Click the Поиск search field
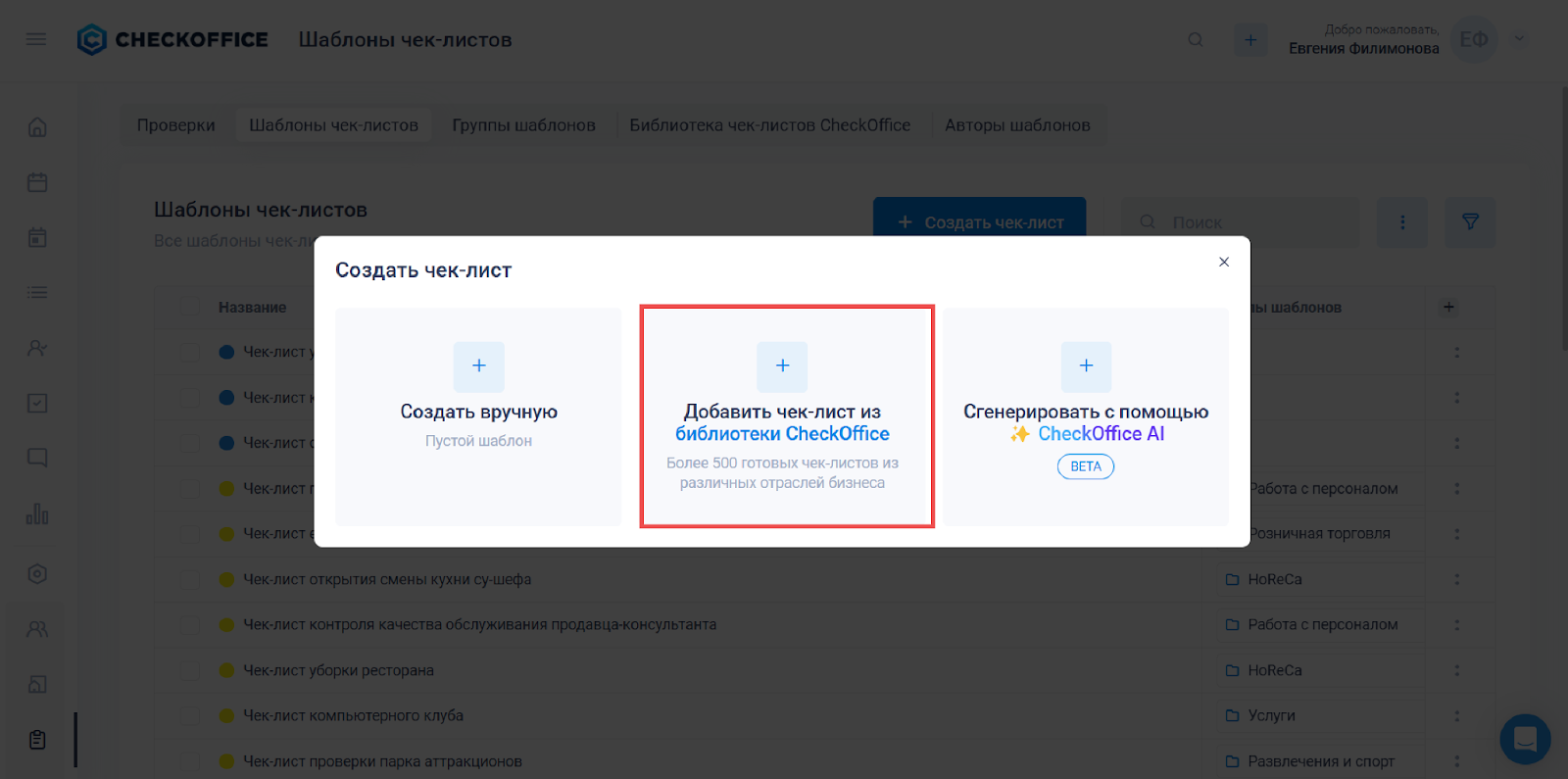Screen dimensions: 1568x779 (1241, 222)
